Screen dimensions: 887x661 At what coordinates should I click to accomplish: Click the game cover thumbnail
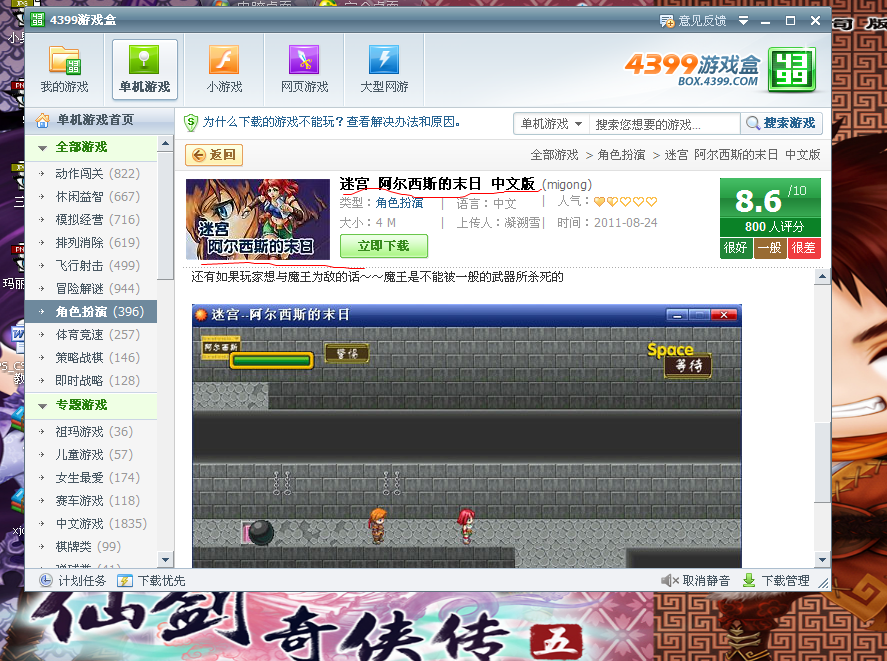(258, 220)
